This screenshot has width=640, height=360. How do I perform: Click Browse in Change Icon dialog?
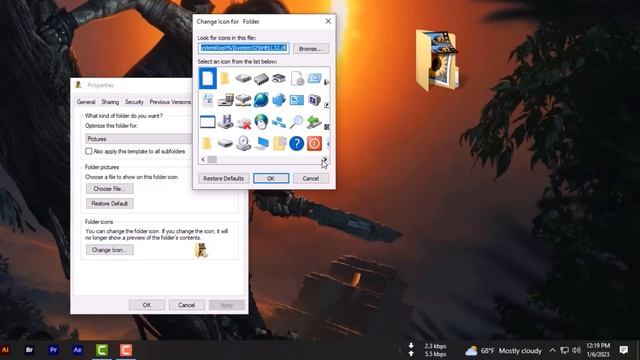pos(311,49)
